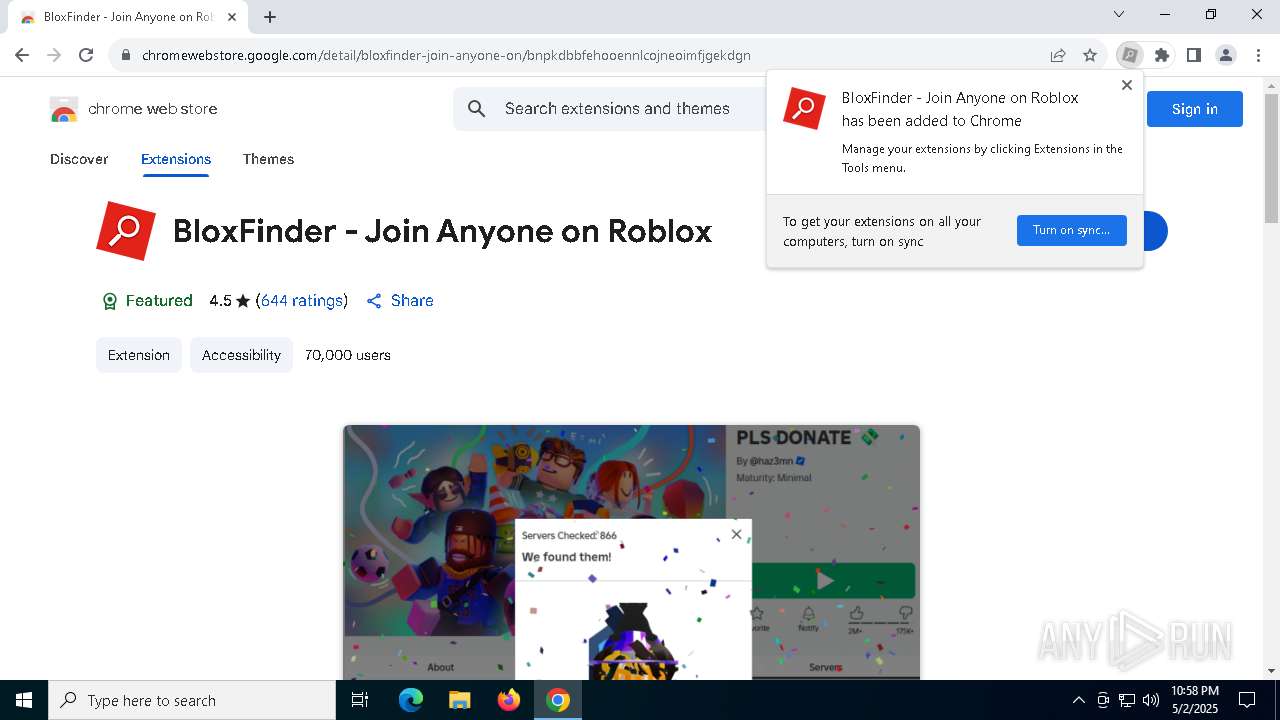This screenshot has width=1280, height=720.
Task: Go back with the browser back arrow
Action: (22, 55)
